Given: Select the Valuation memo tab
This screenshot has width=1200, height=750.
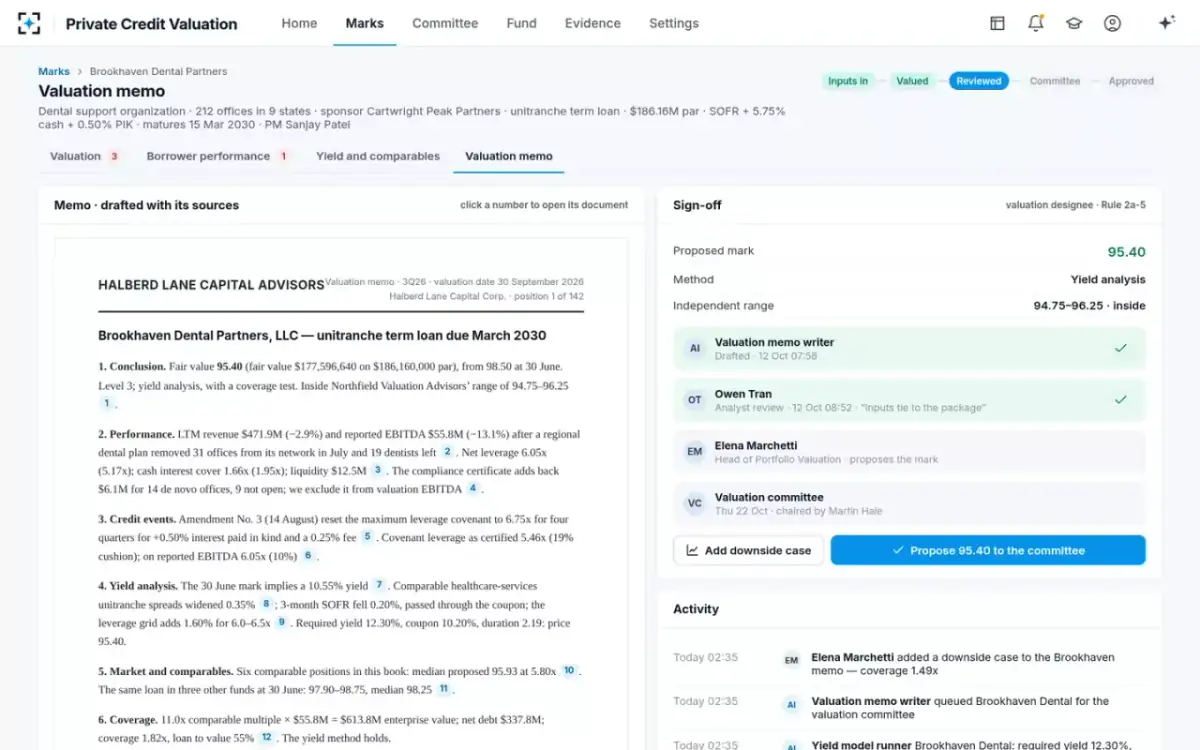Looking at the screenshot, I should pyautogui.click(x=509, y=156).
